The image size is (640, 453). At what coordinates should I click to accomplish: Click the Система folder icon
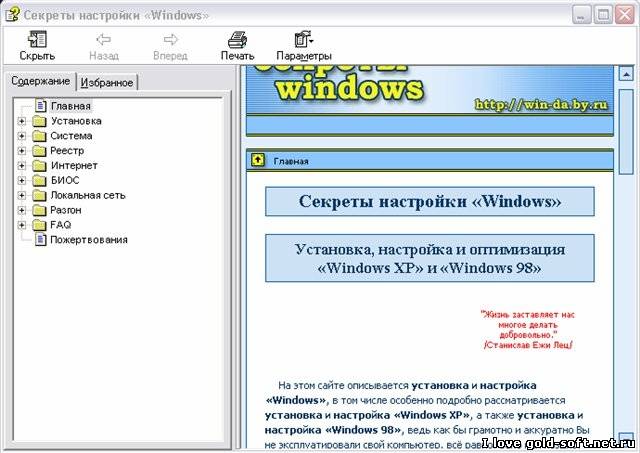tap(39, 136)
